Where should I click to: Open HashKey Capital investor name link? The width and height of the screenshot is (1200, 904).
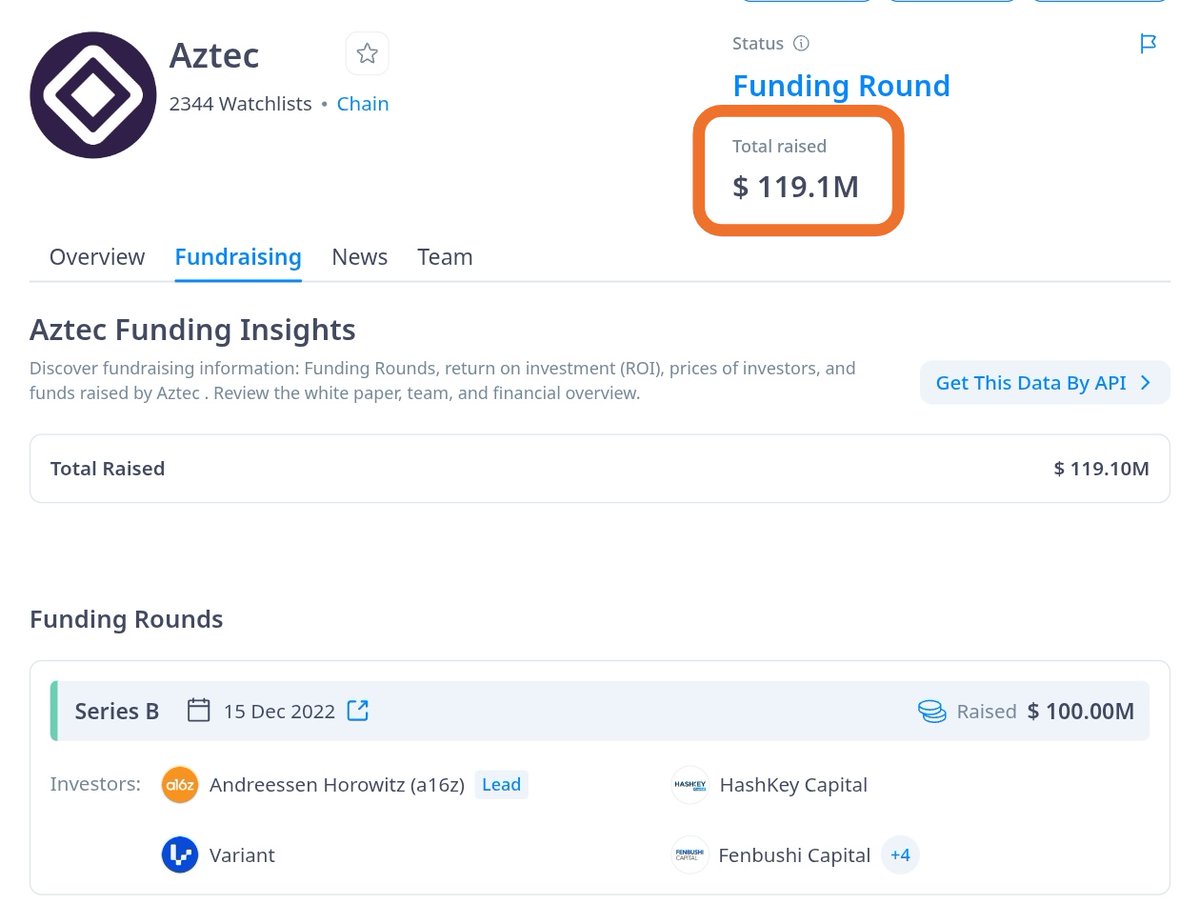pyautogui.click(x=794, y=785)
